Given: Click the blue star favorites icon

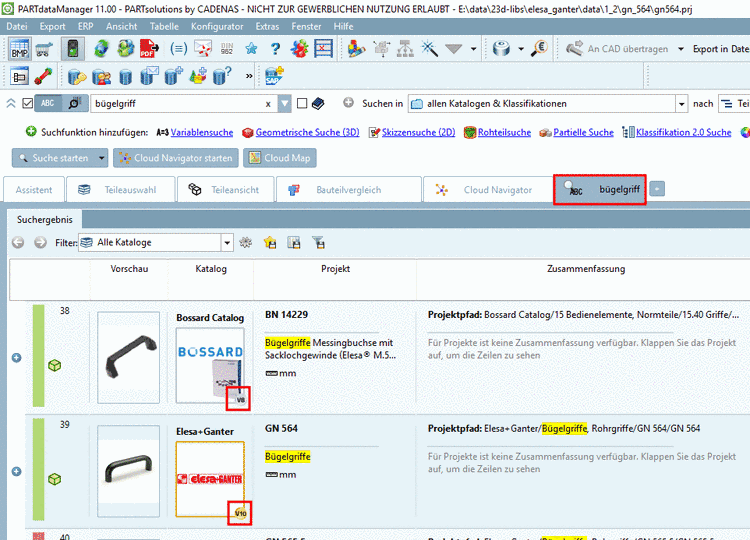Looking at the screenshot, I should [251, 49].
